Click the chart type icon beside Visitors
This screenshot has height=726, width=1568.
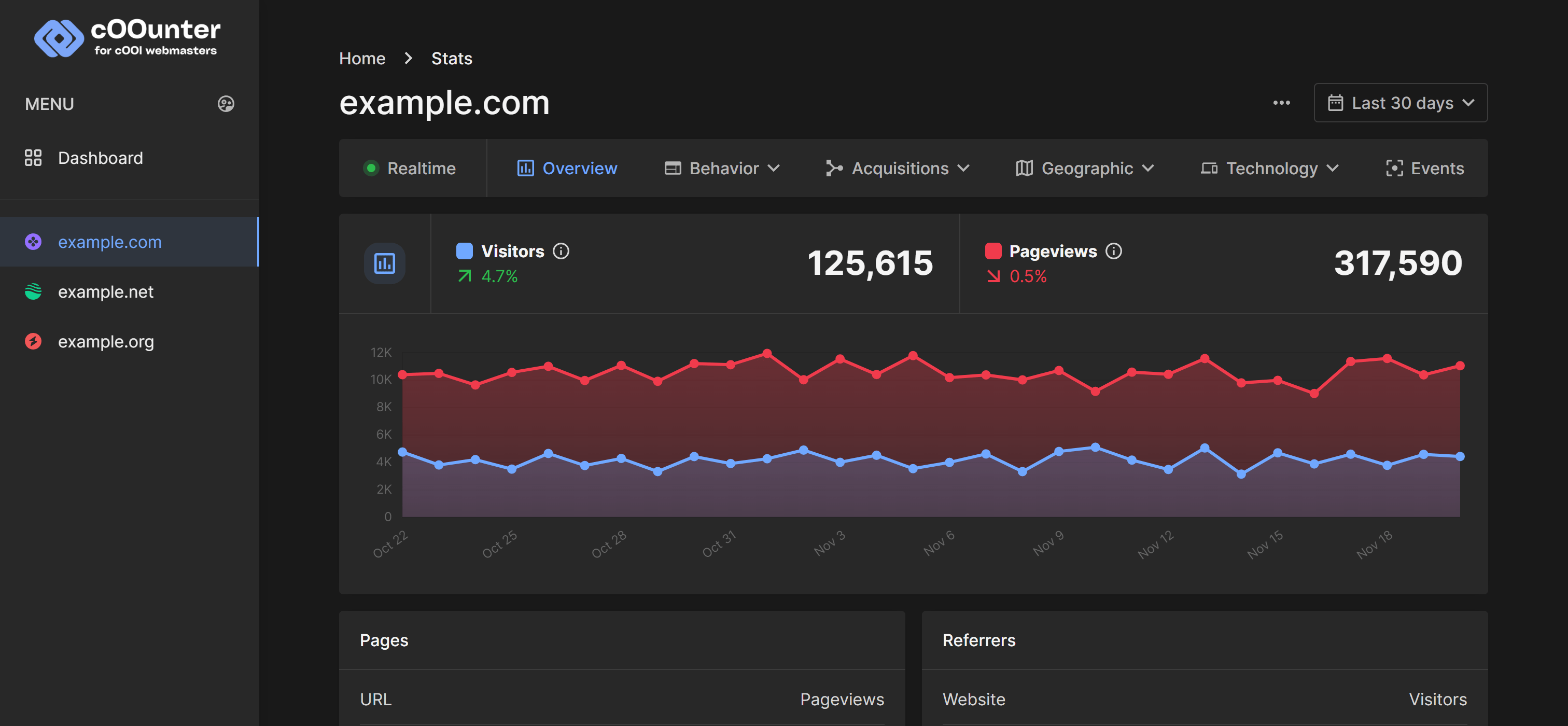[384, 263]
